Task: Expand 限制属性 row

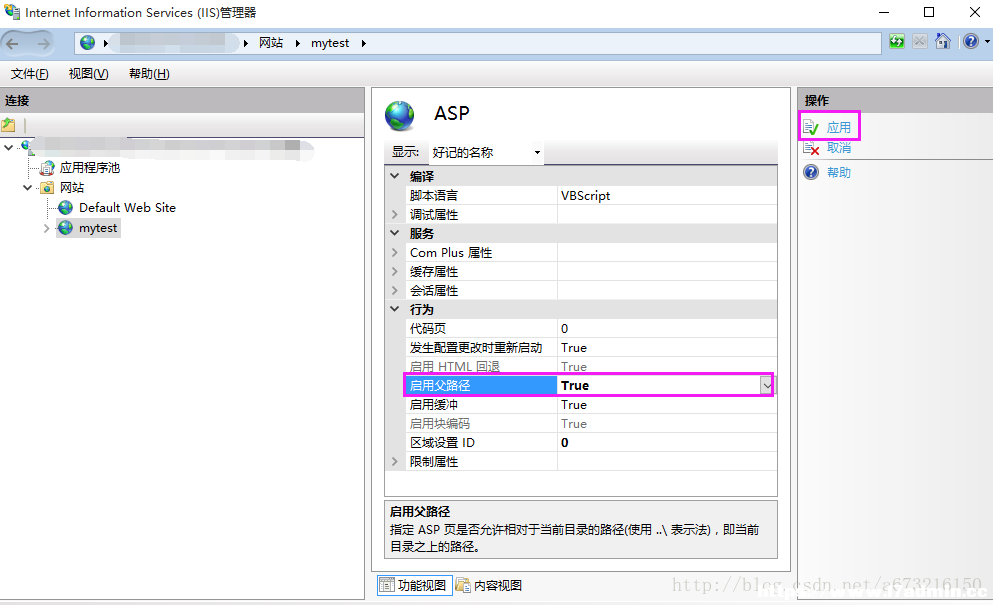Action: pos(395,461)
